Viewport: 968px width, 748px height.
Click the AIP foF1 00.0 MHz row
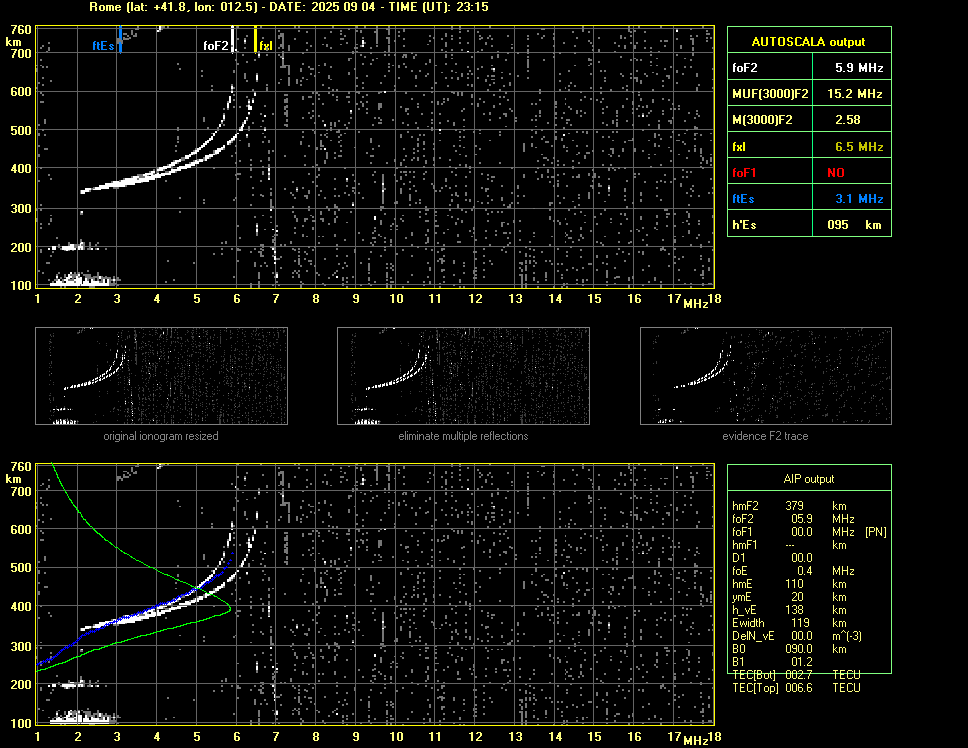coord(793,532)
